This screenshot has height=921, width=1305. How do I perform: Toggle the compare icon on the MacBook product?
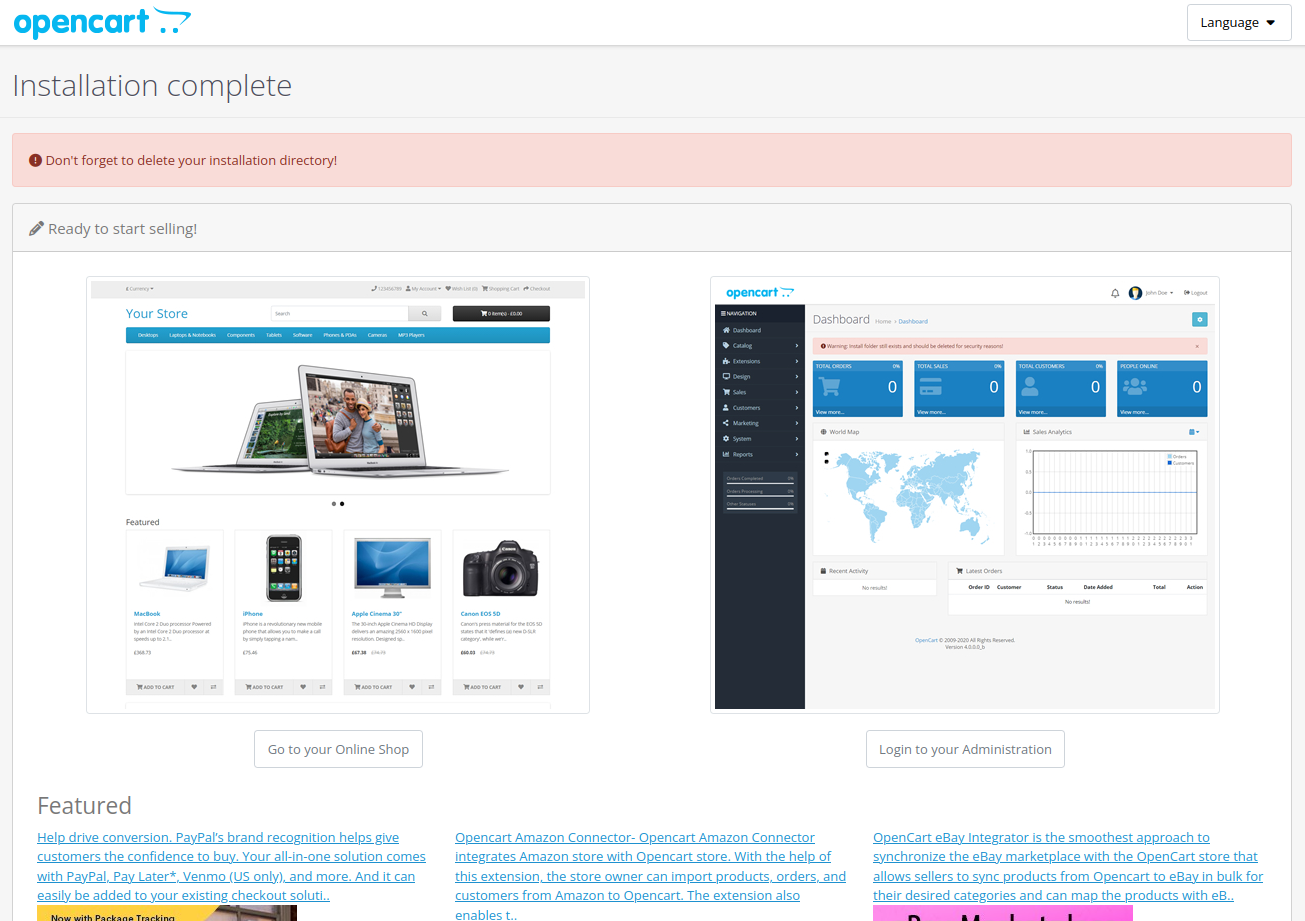pos(215,687)
